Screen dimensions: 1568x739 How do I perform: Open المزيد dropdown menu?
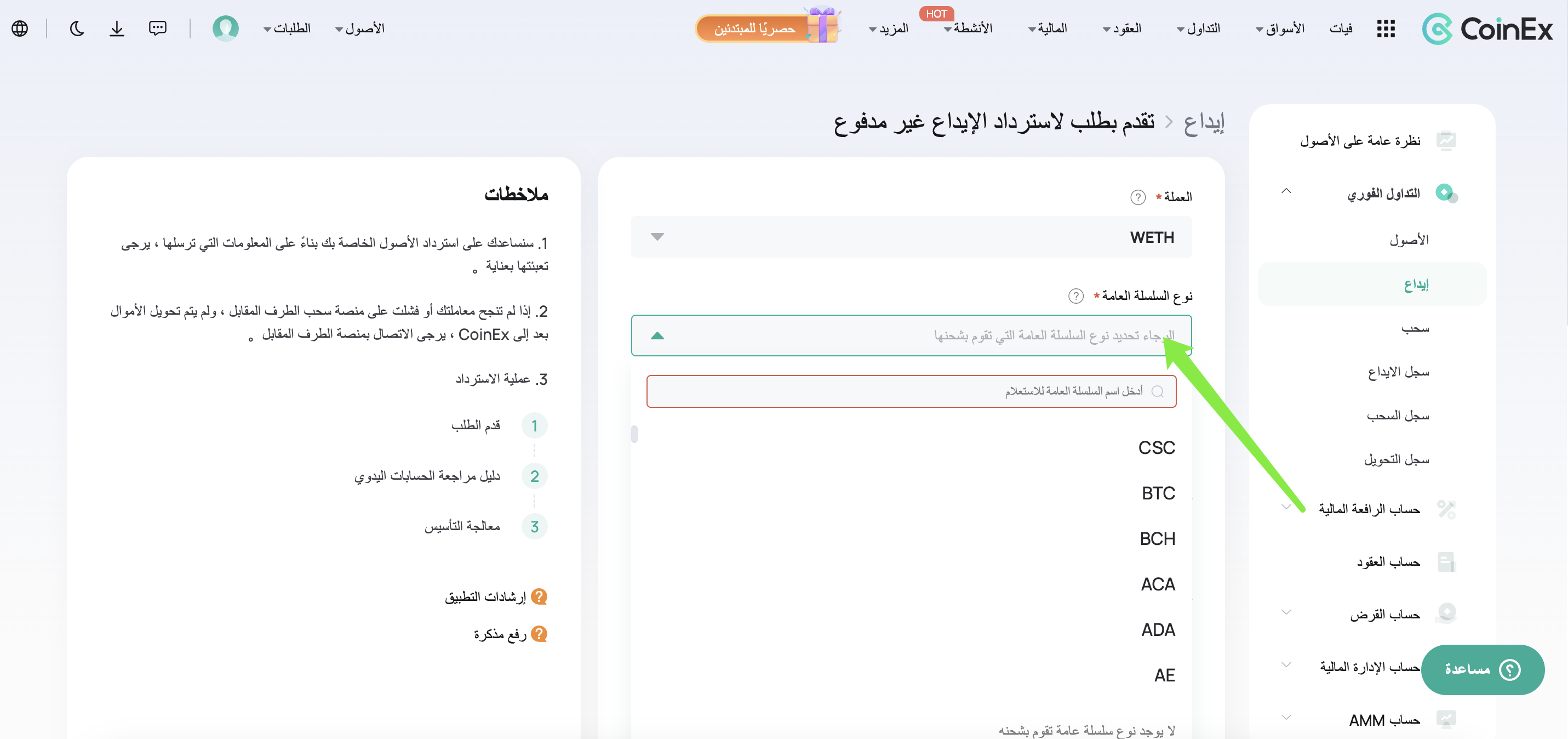pyautogui.click(x=889, y=29)
